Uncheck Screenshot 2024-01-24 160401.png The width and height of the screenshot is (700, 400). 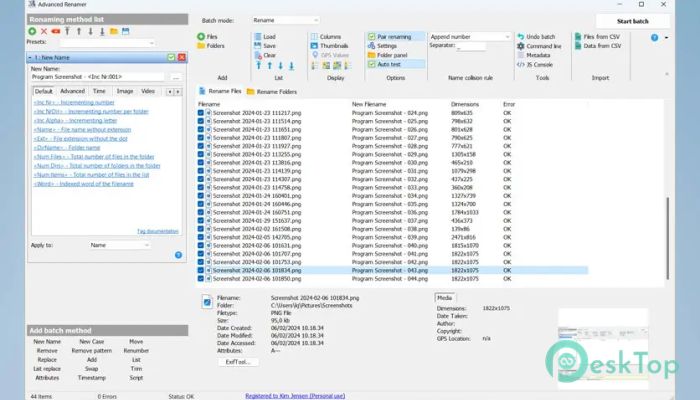tap(200, 196)
